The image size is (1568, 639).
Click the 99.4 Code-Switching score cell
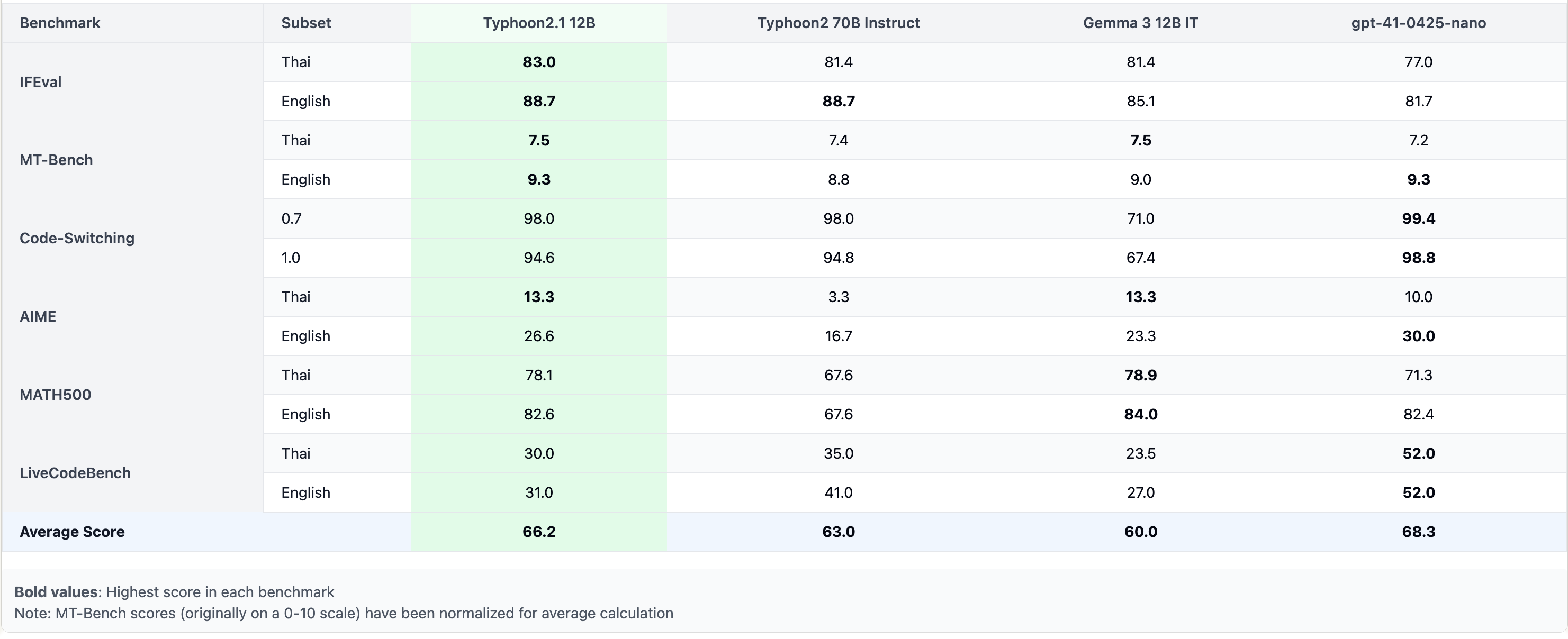coord(1418,219)
